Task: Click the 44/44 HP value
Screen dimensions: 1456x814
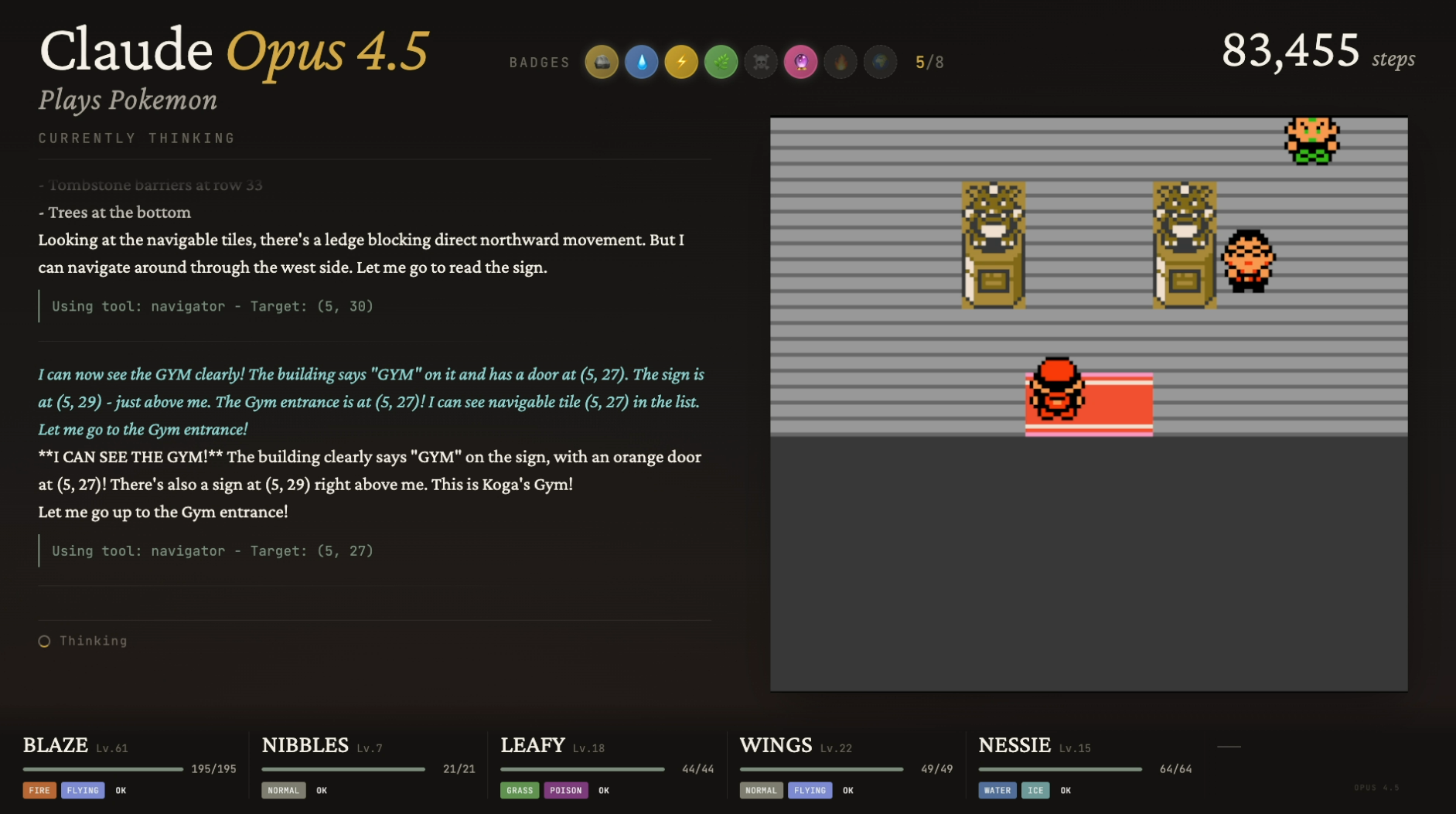Action: click(x=698, y=769)
